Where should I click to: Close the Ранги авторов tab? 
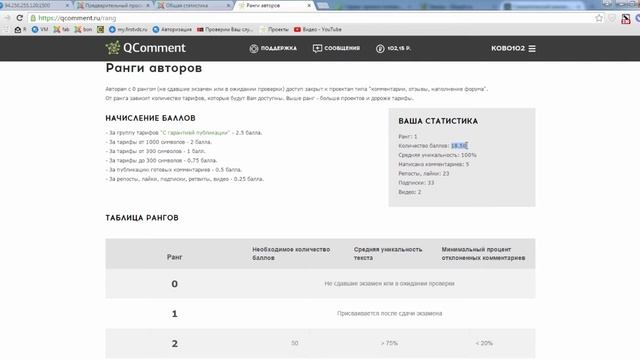click(x=309, y=6)
